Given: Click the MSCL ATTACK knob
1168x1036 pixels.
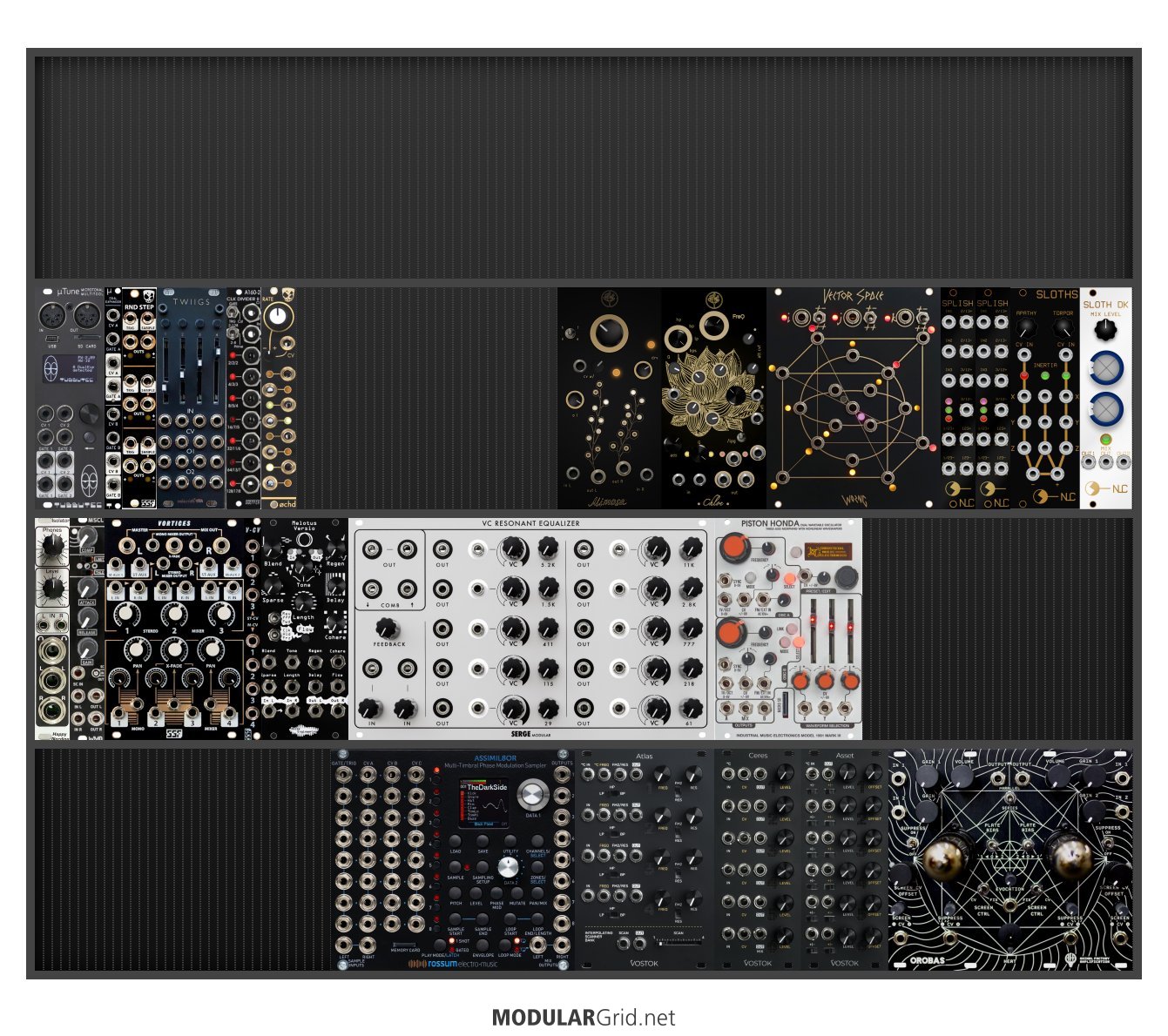Looking at the screenshot, I should [x=87, y=588].
